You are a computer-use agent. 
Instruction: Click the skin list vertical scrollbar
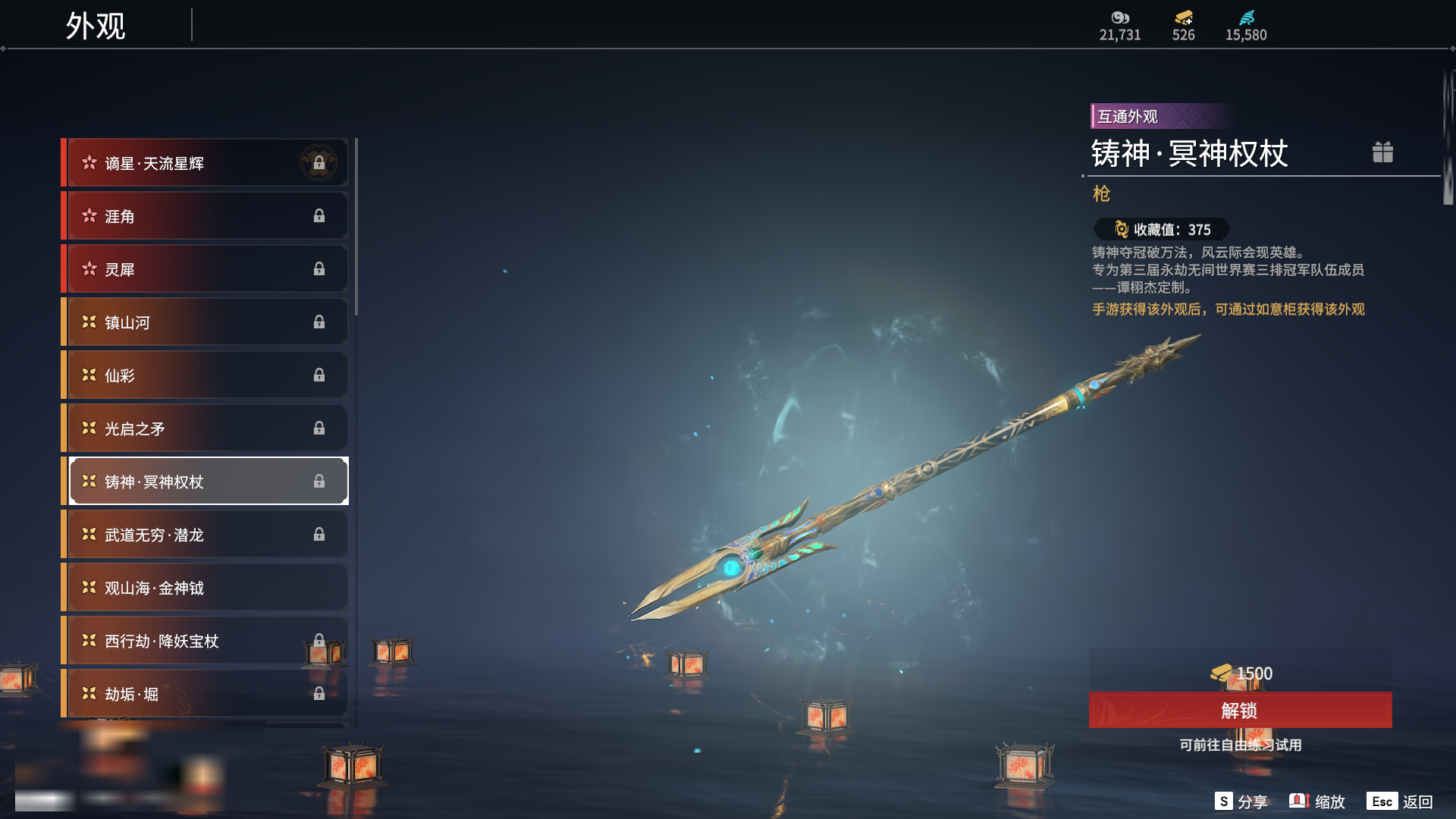pos(356,227)
